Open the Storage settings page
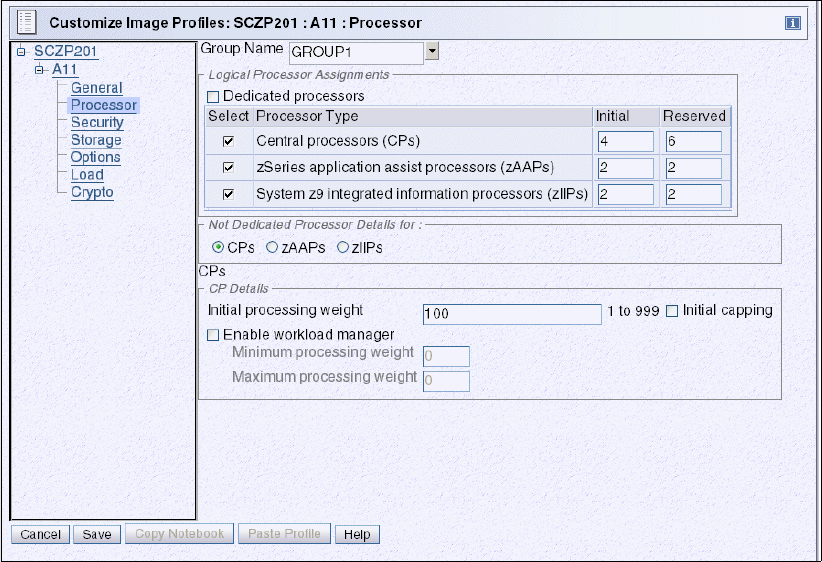This screenshot has width=822, height=562. tap(95, 140)
